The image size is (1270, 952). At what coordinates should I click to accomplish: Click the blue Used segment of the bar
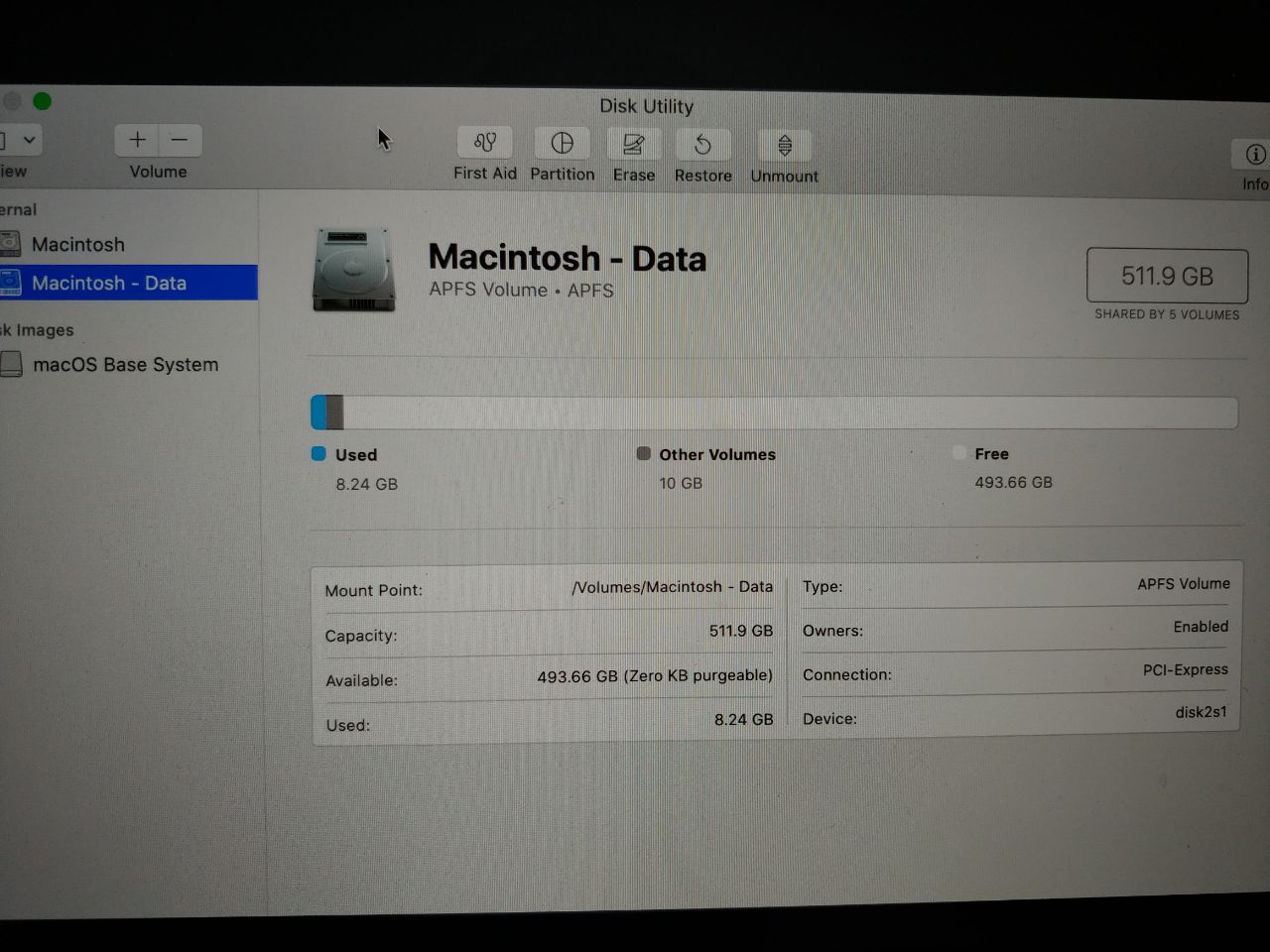[x=318, y=413]
